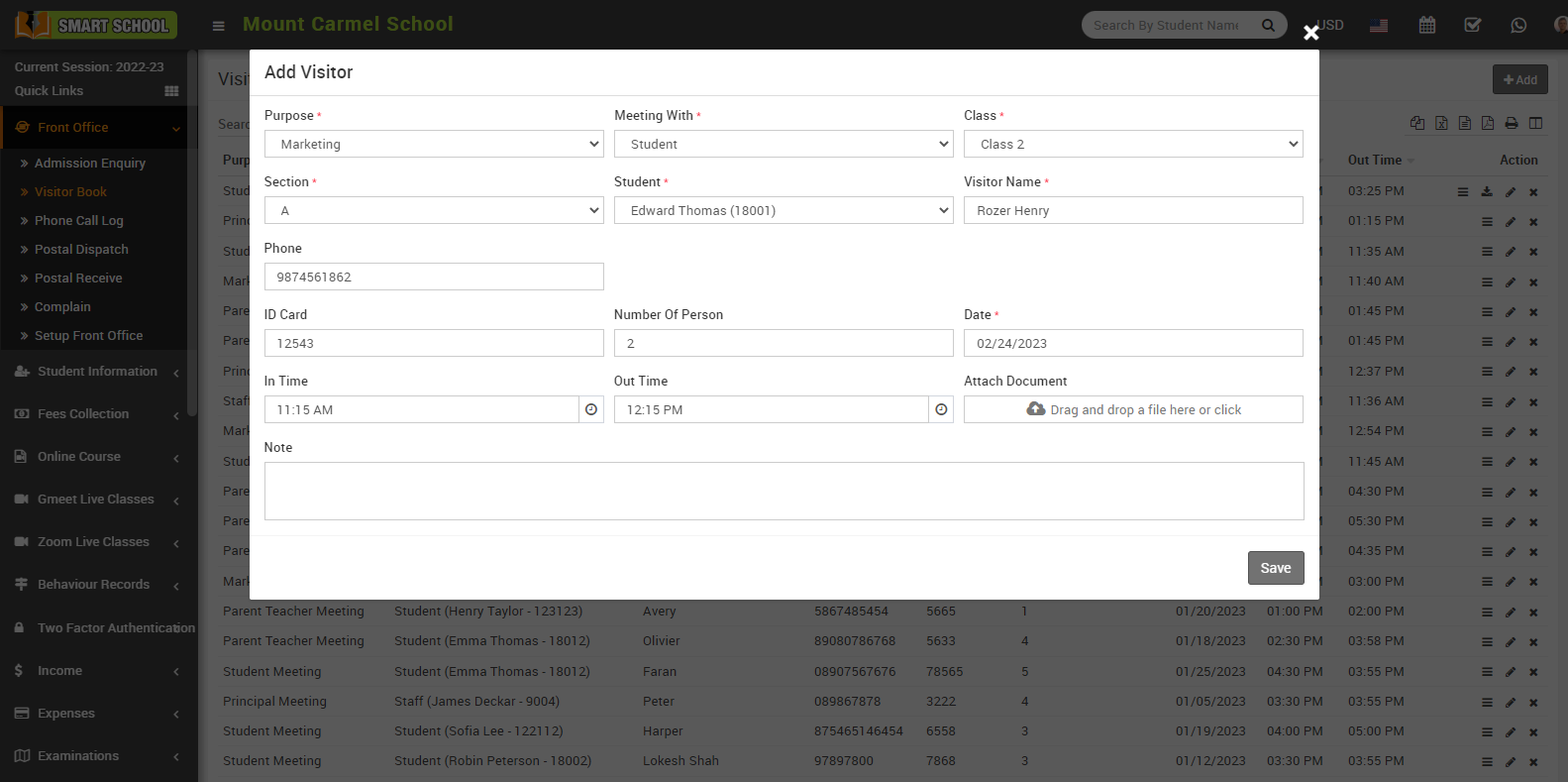Click the Quick Links grid icon
This screenshot has height=782, width=1568.
171,91
